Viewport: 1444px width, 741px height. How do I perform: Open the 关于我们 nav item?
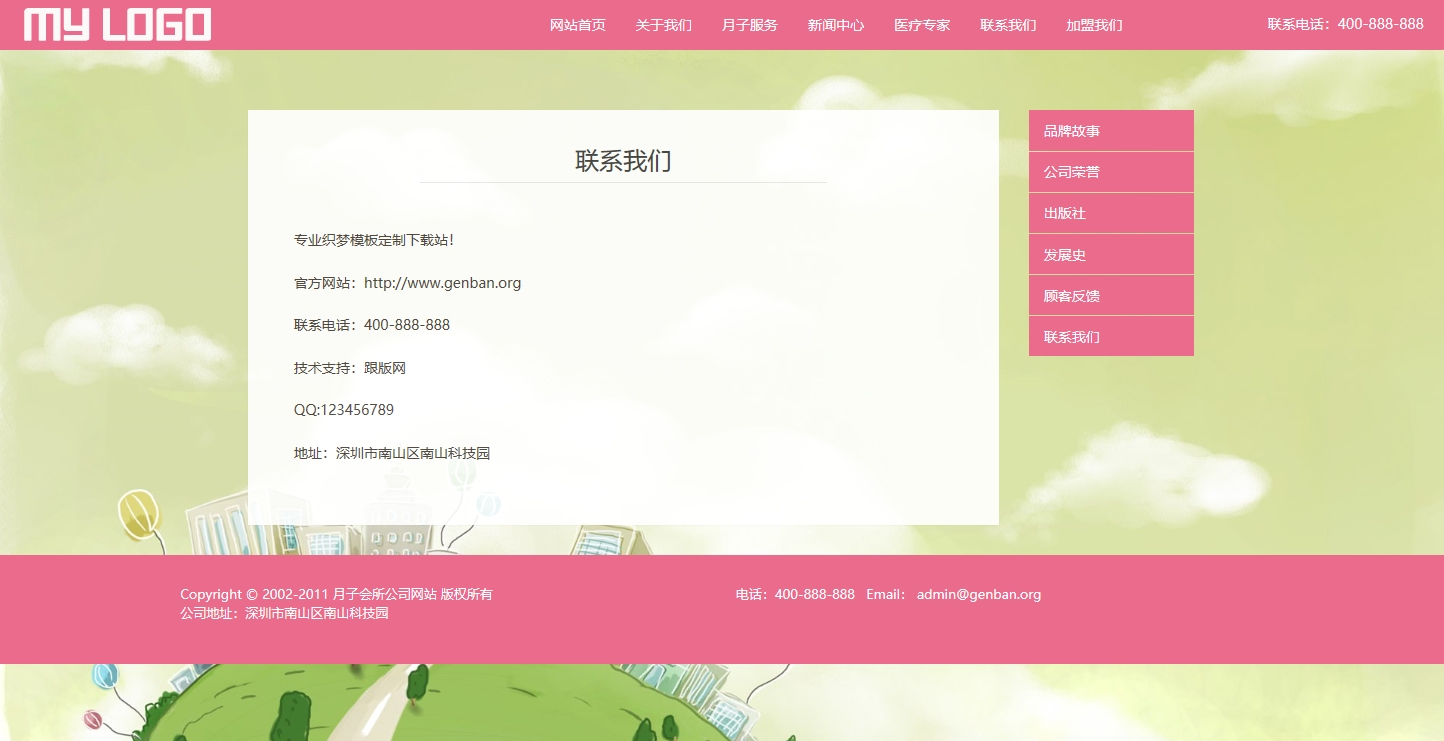(x=664, y=25)
